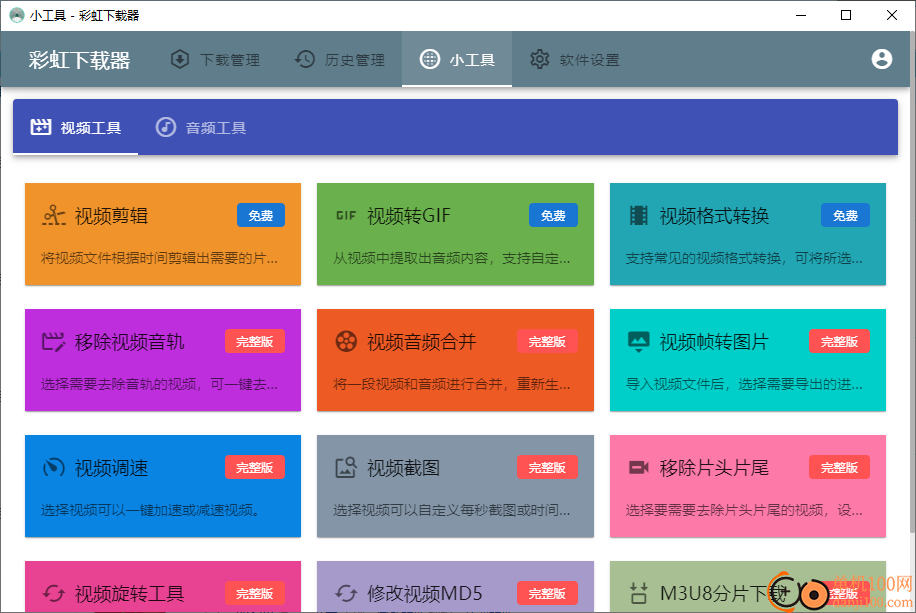This screenshot has width=916, height=613.
Task: Click description 选择视频可以自定义每秒截图或时间...
Action: click(452, 510)
